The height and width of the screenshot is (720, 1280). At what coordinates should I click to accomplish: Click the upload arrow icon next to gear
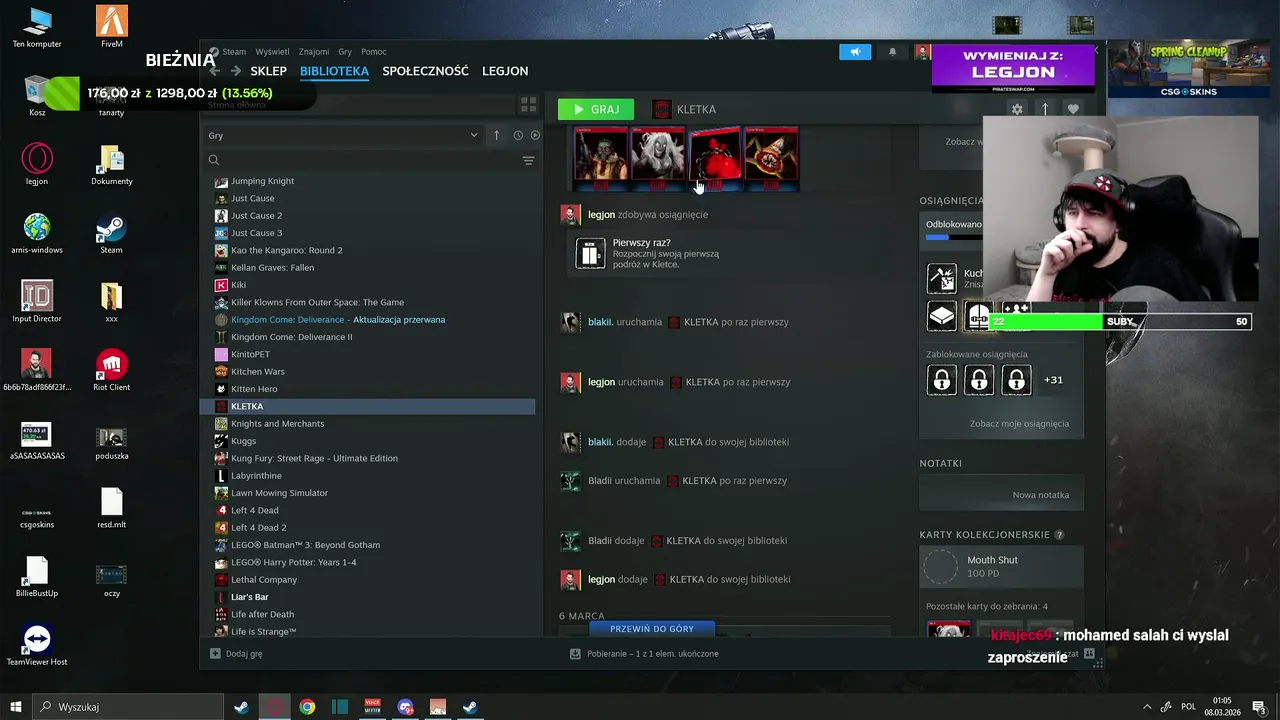[x=1045, y=109]
